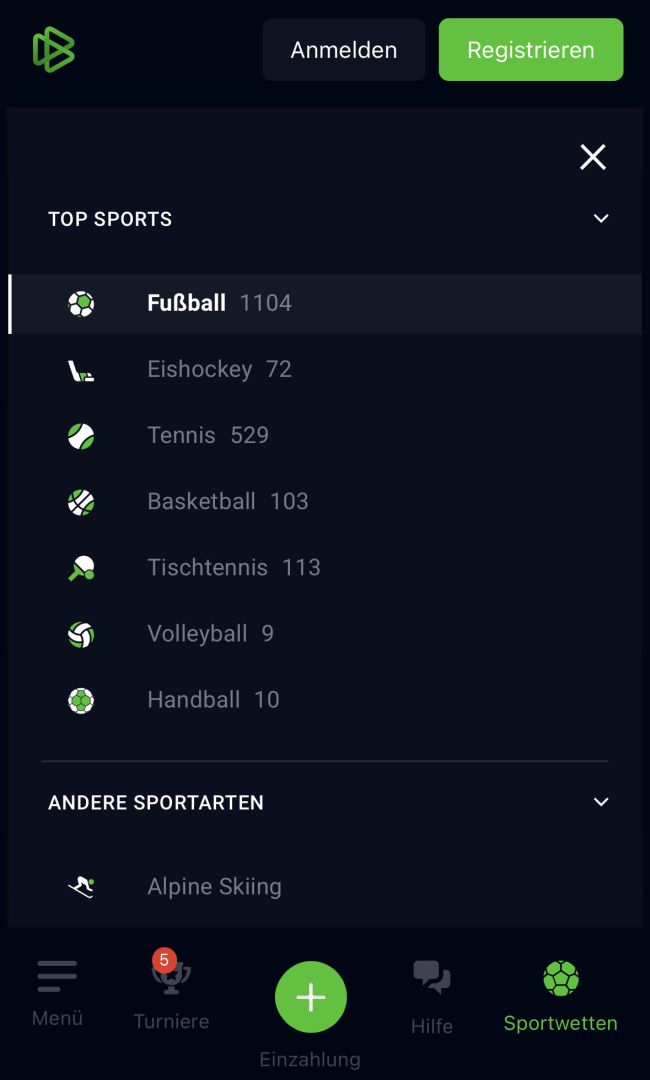
Task: Select Alpine Skiing from the sports list
Action: [x=214, y=886]
